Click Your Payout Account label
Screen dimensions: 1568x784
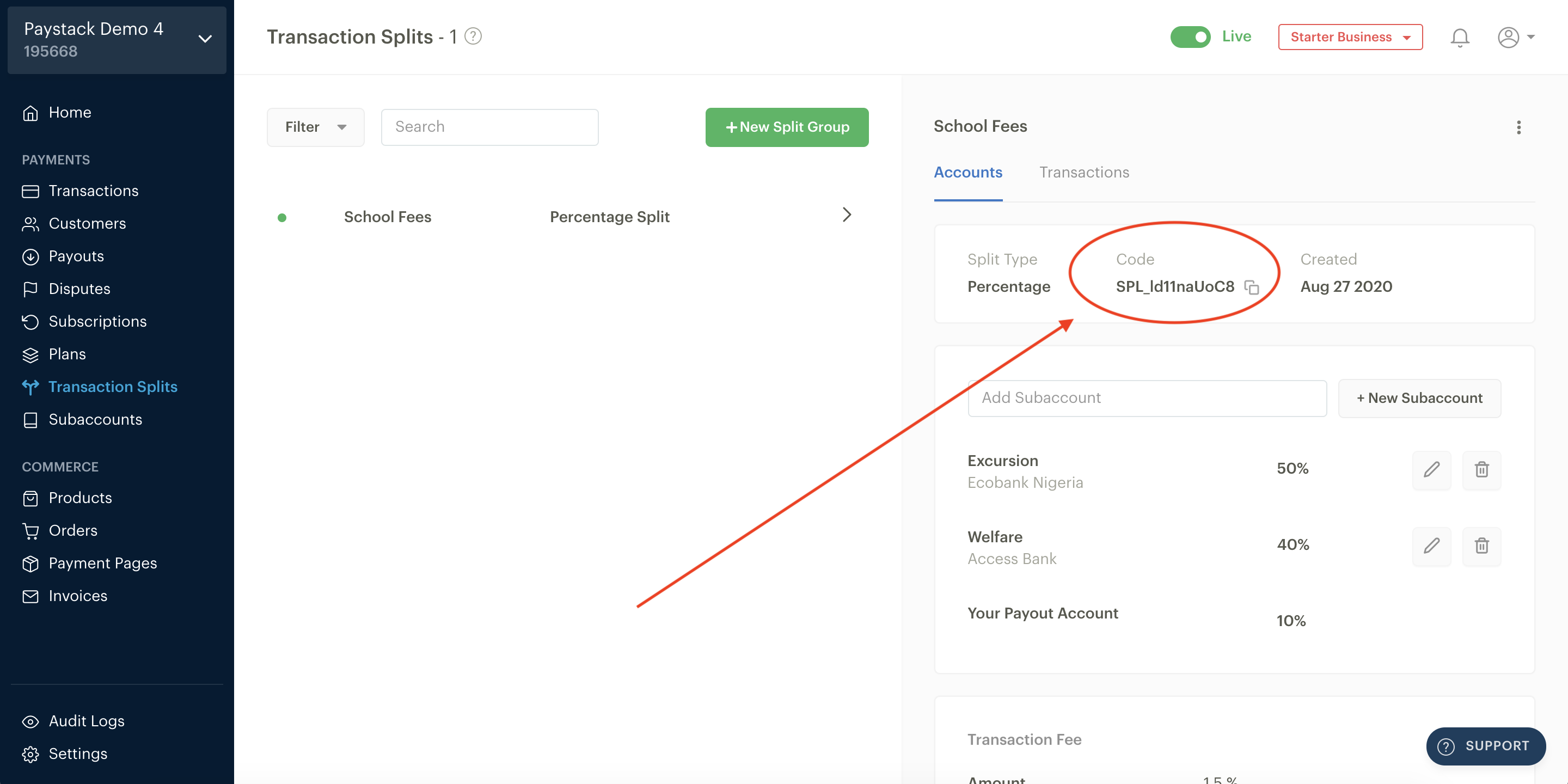pyautogui.click(x=1043, y=614)
